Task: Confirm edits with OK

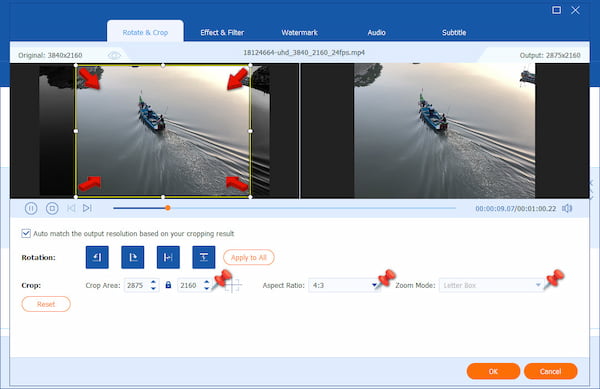Action: tap(493, 371)
